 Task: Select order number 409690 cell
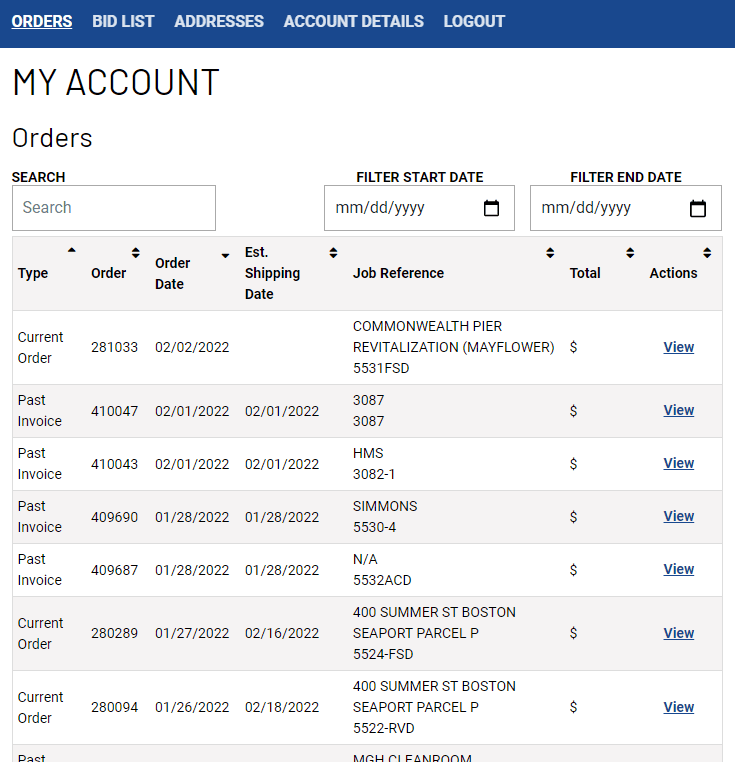click(x=114, y=517)
